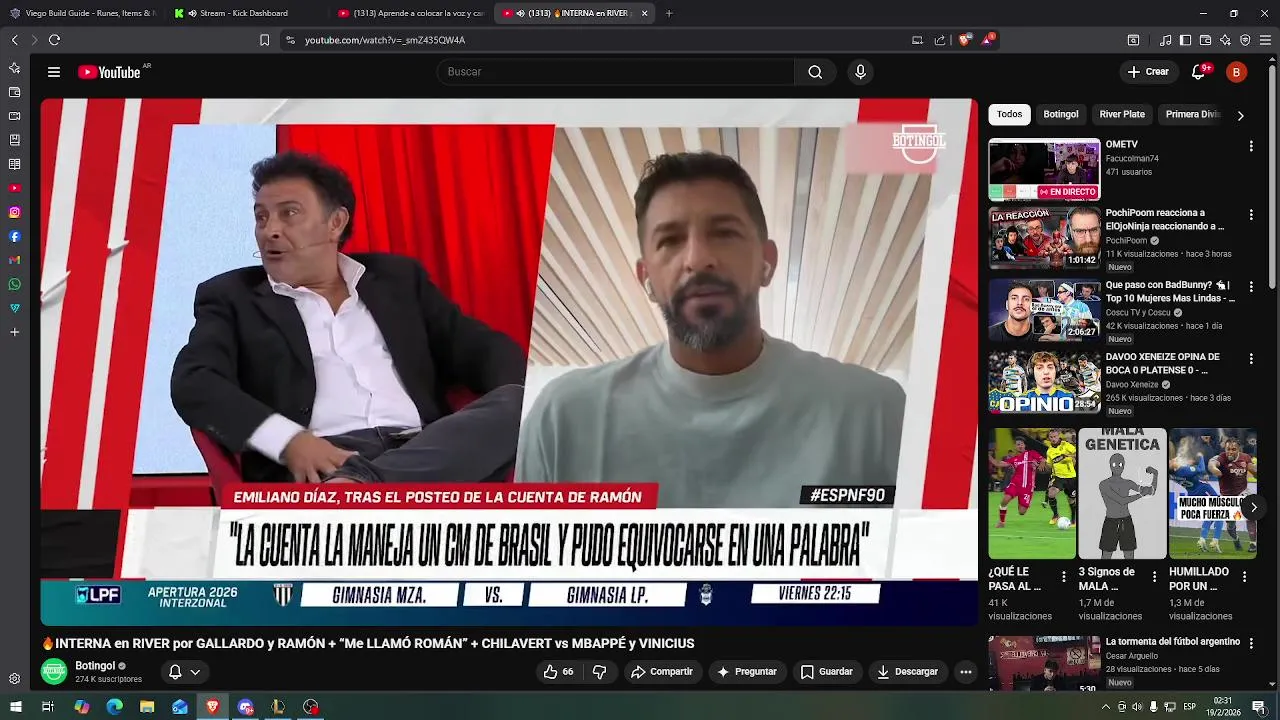1280x720 pixels.
Task: Open Brave playlist music note icon
Action: click(x=1165, y=40)
